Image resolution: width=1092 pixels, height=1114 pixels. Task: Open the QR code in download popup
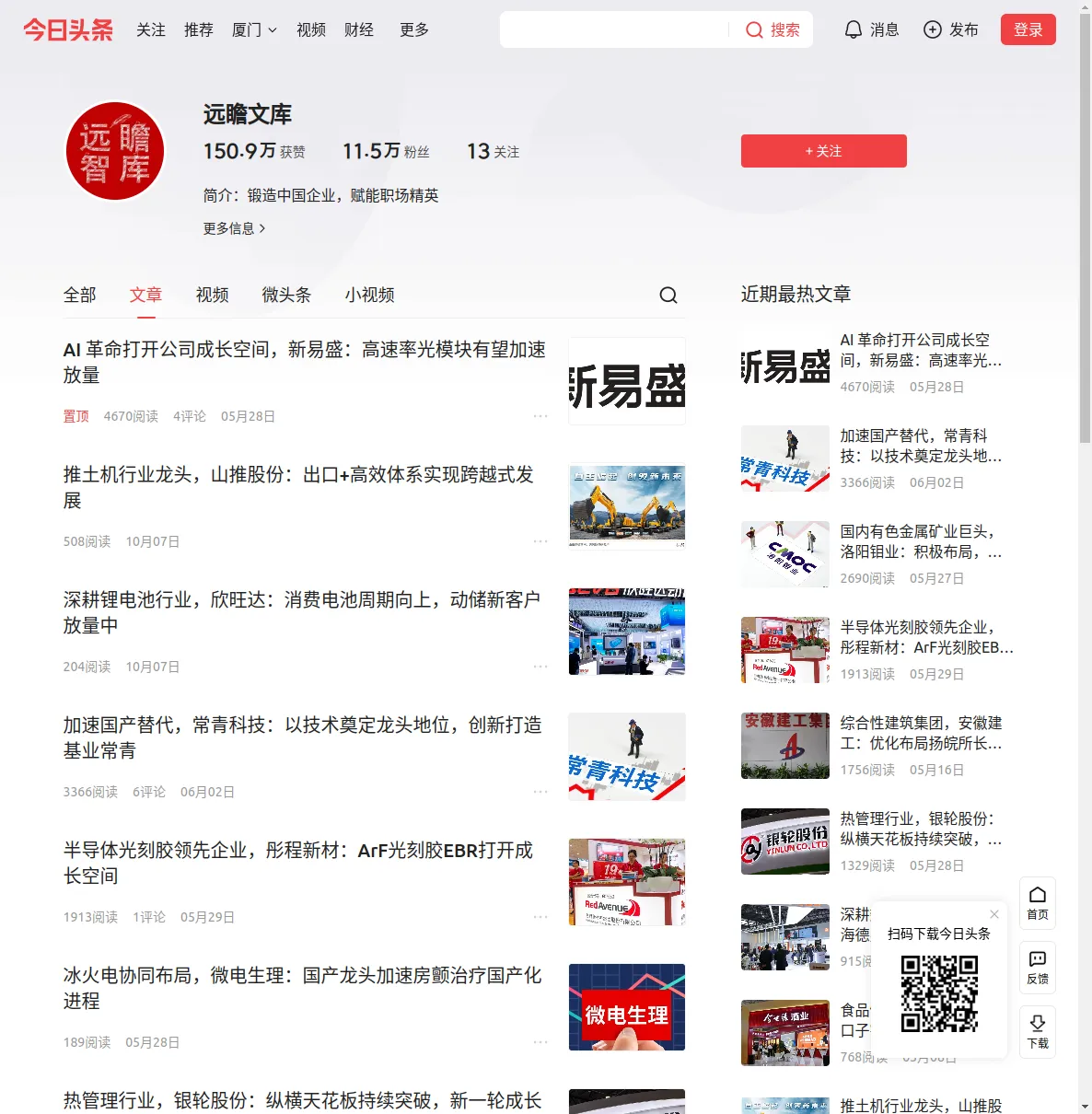coord(939,993)
